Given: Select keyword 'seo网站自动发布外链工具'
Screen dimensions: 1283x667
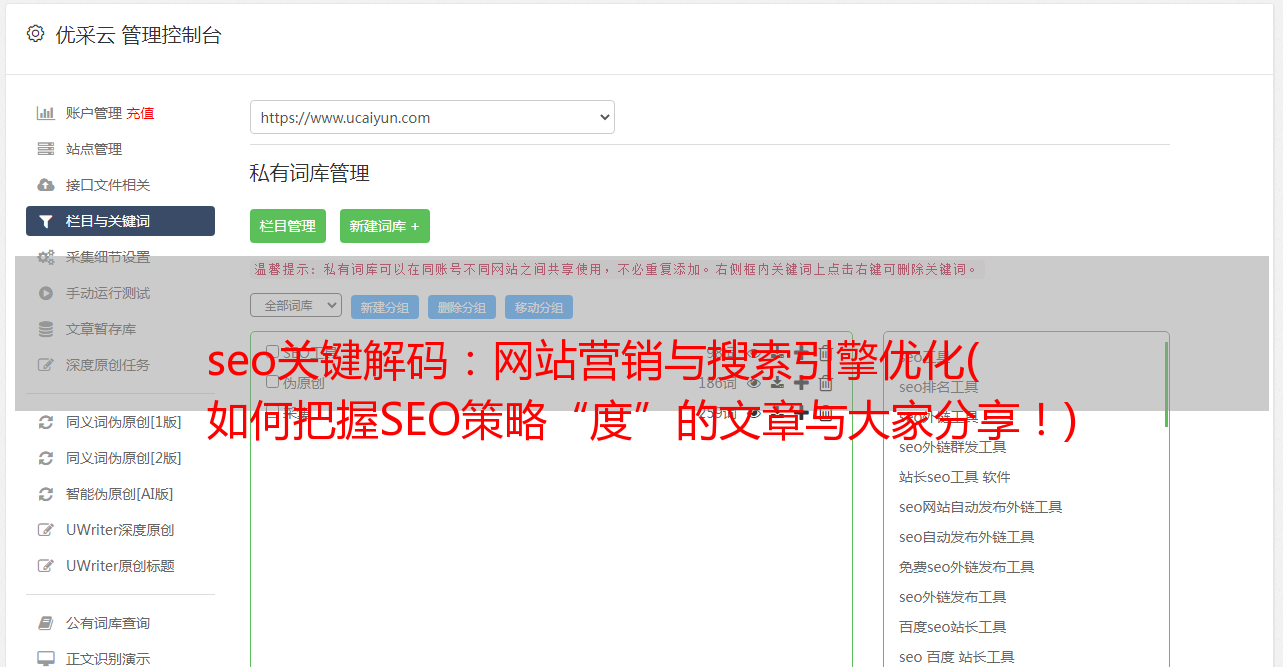Looking at the screenshot, I should click(x=981, y=507).
